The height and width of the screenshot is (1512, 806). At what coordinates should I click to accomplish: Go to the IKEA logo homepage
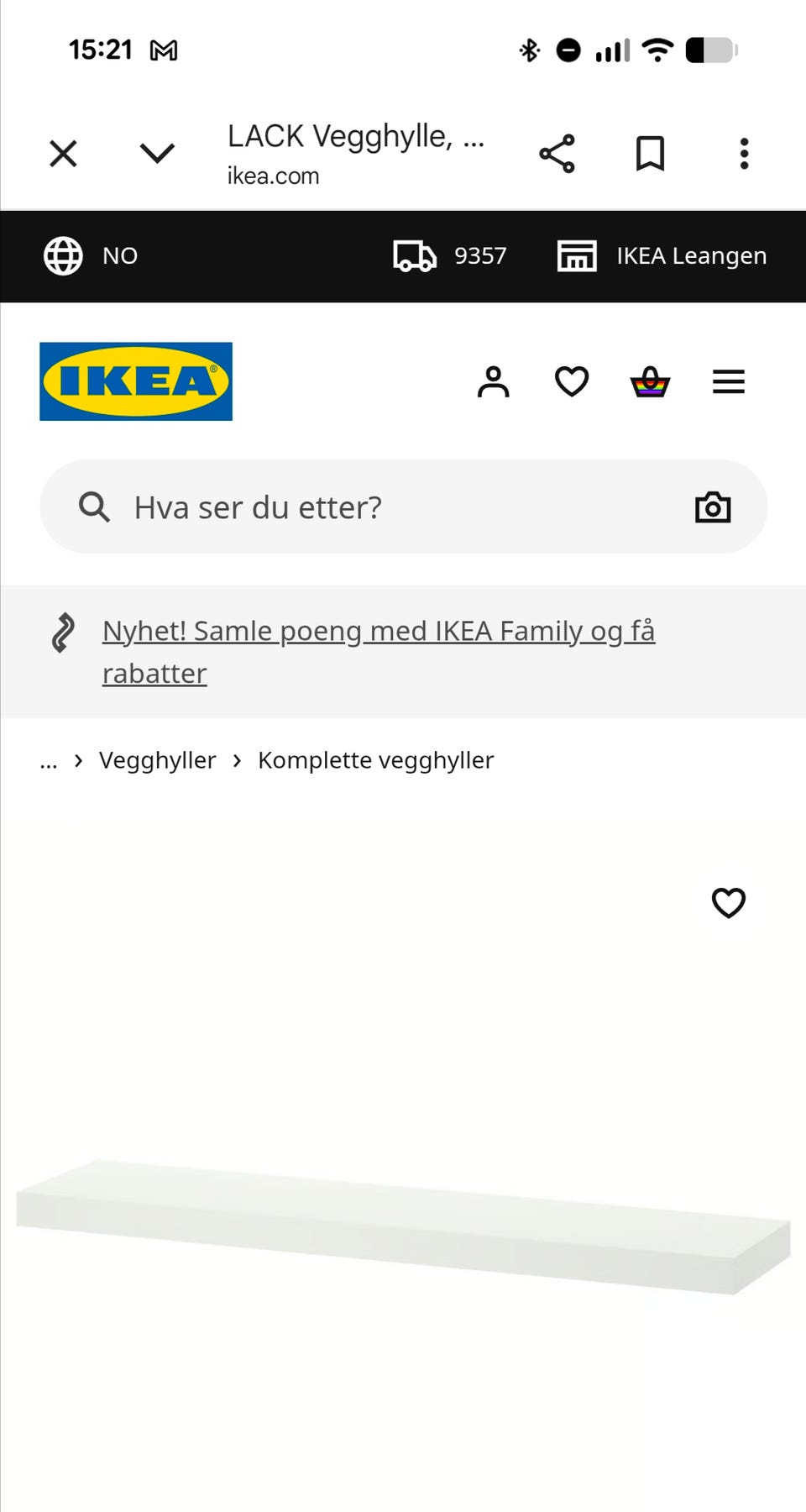pos(136,381)
